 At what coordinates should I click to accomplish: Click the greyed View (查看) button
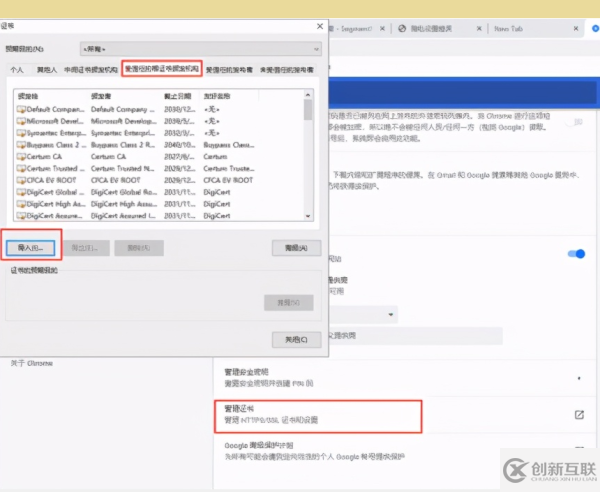click(289, 303)
